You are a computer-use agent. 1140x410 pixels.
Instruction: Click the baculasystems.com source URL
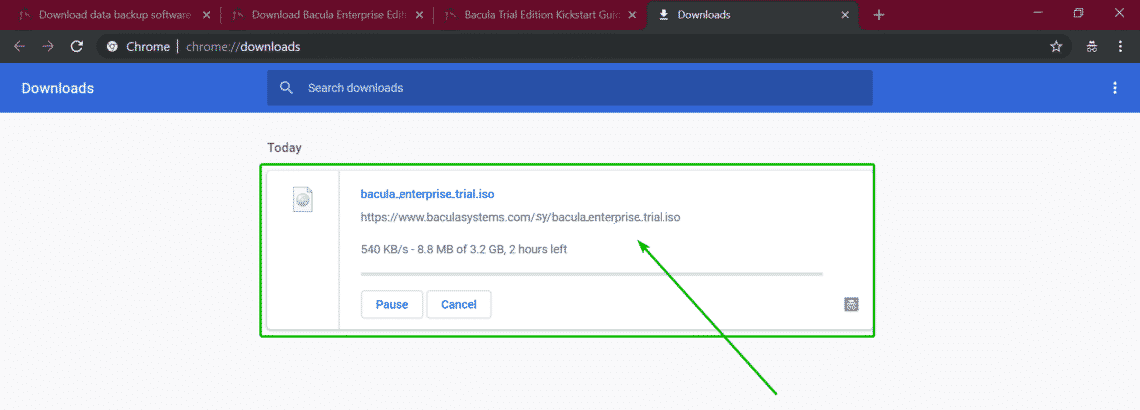pos(521,217)
